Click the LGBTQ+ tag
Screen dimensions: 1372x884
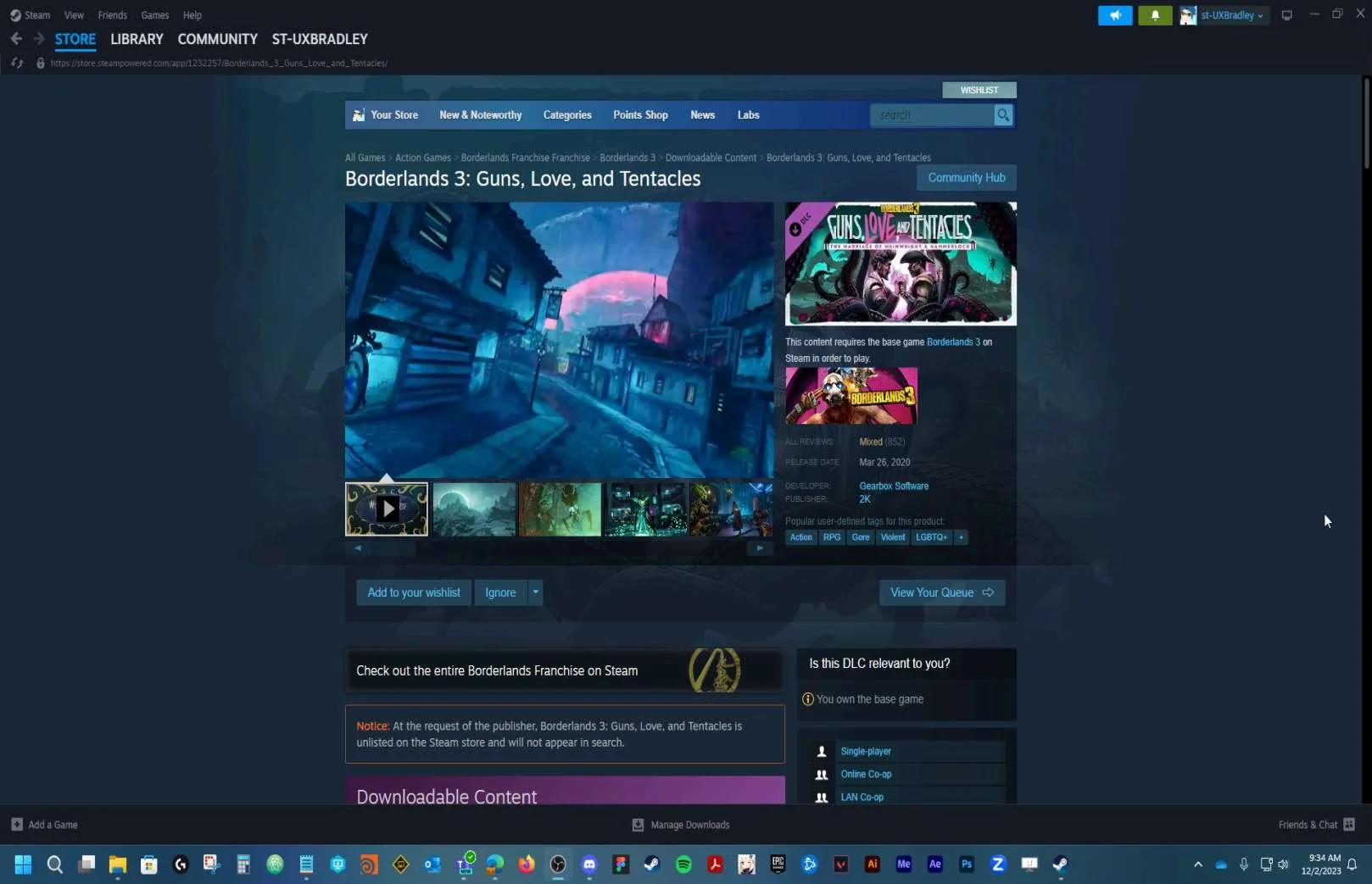(931, 537)
